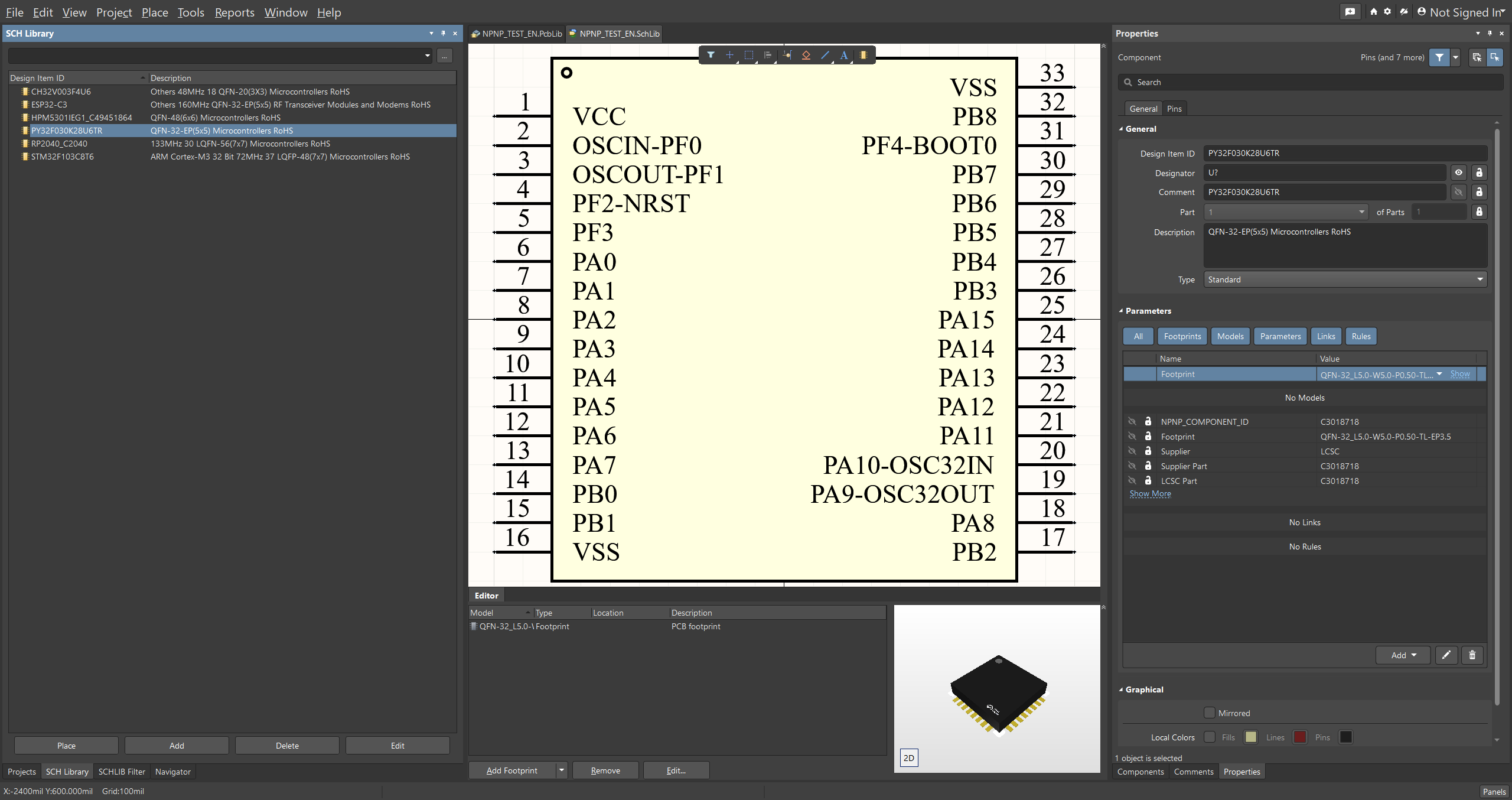
Task: Toggle visibility for the Comment field
Action: point(1459,192)
